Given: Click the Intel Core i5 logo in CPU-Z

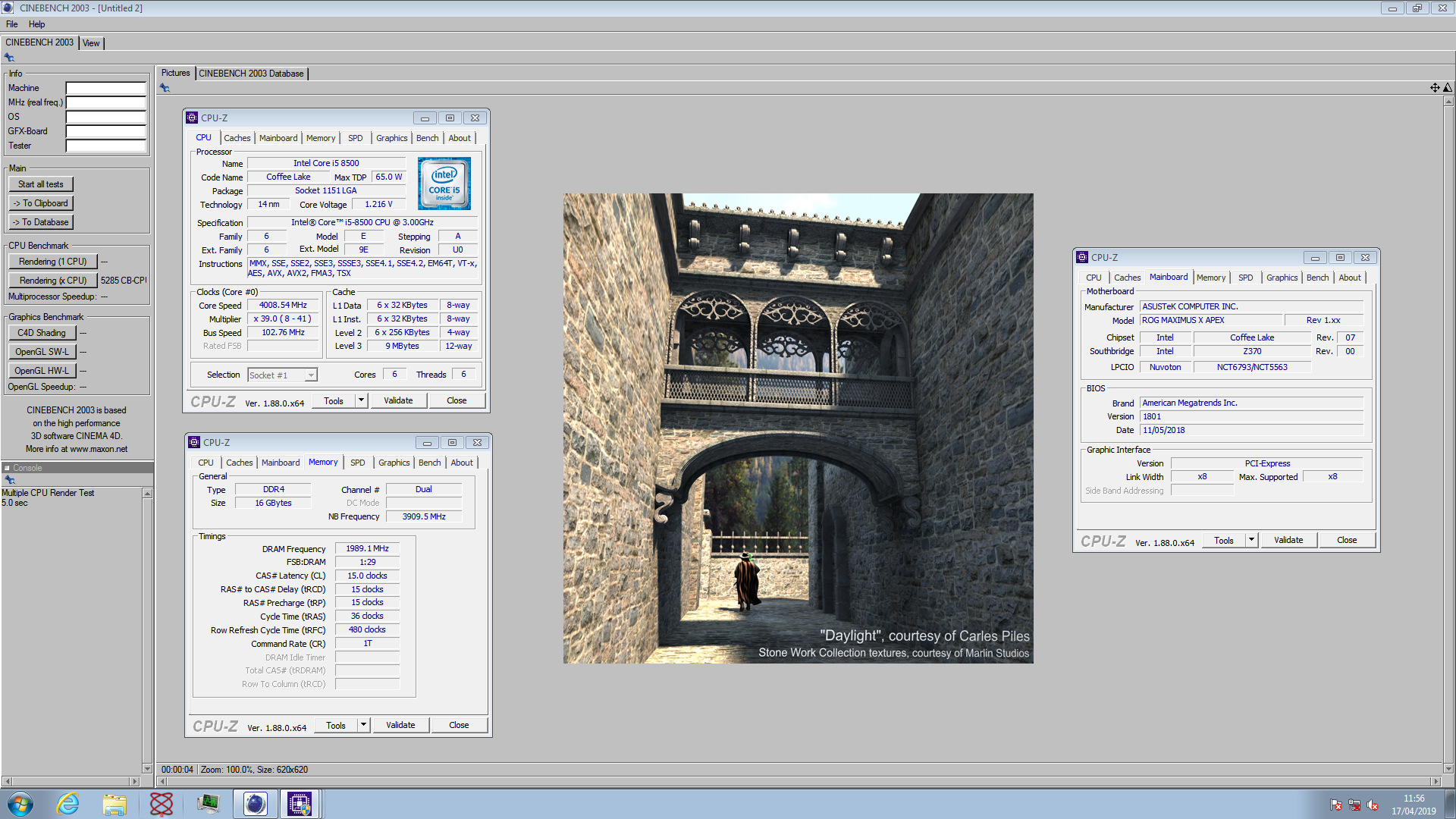Looking at the screenshot, I should [x=444, y=184].
